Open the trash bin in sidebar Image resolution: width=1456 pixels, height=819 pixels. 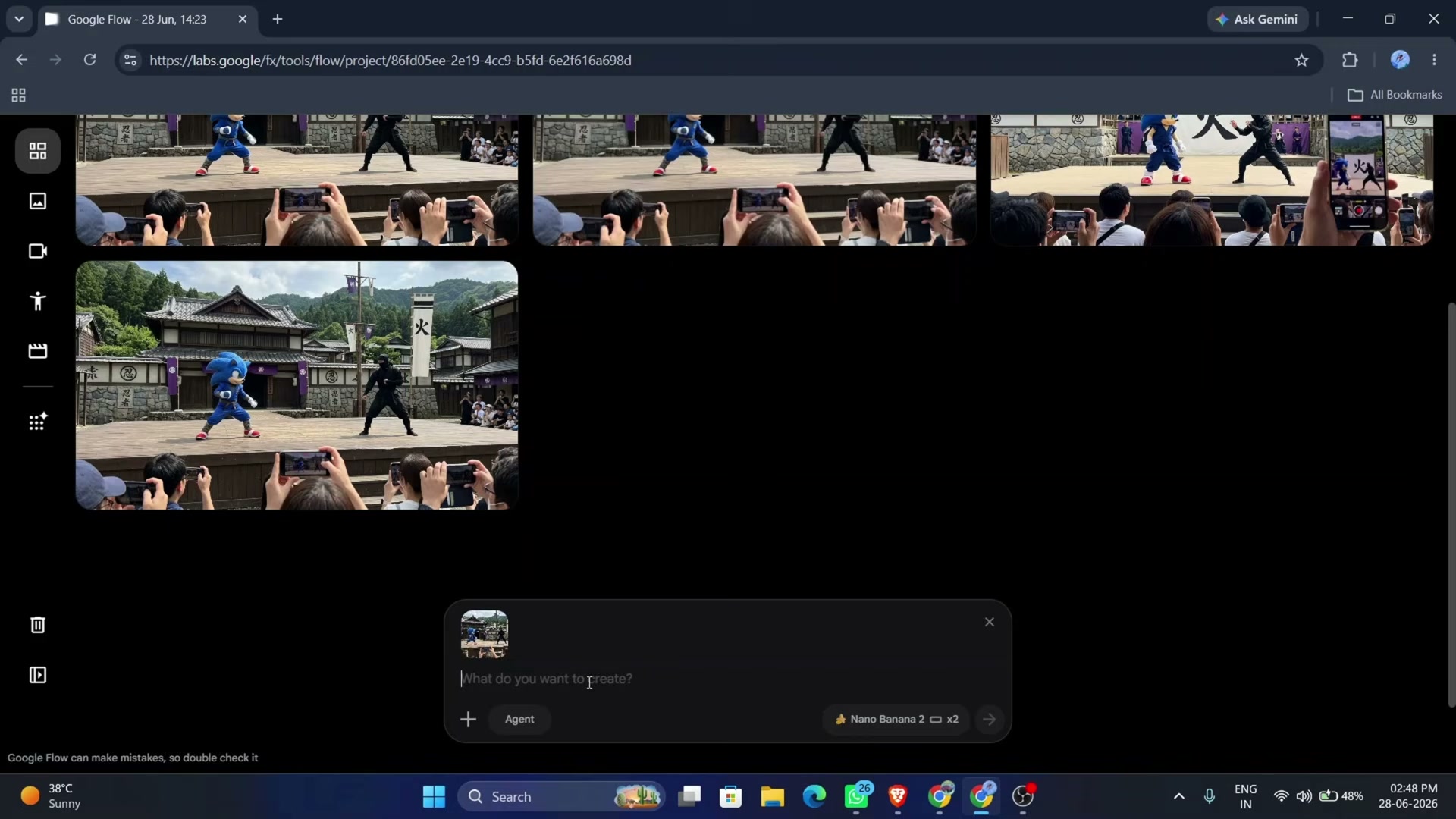37,625
